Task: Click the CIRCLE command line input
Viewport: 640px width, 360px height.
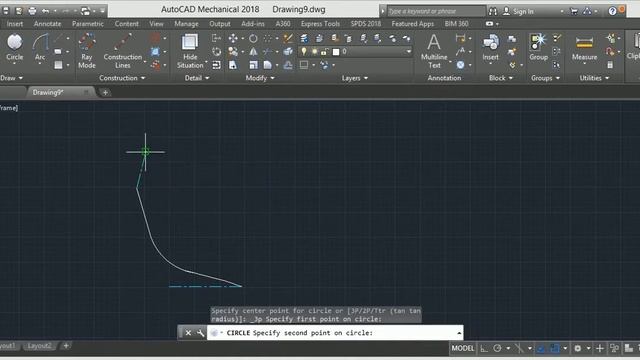Action: tap(335, 333)
